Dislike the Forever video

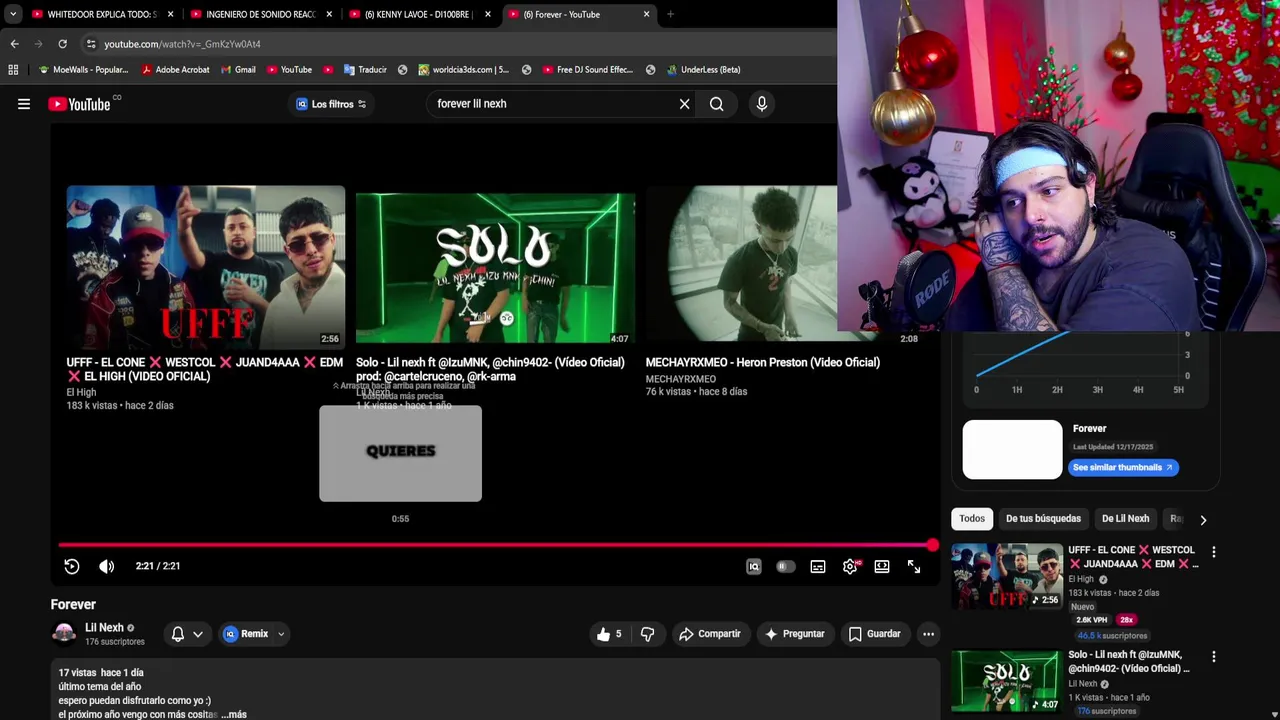click(x=648, y=634)
